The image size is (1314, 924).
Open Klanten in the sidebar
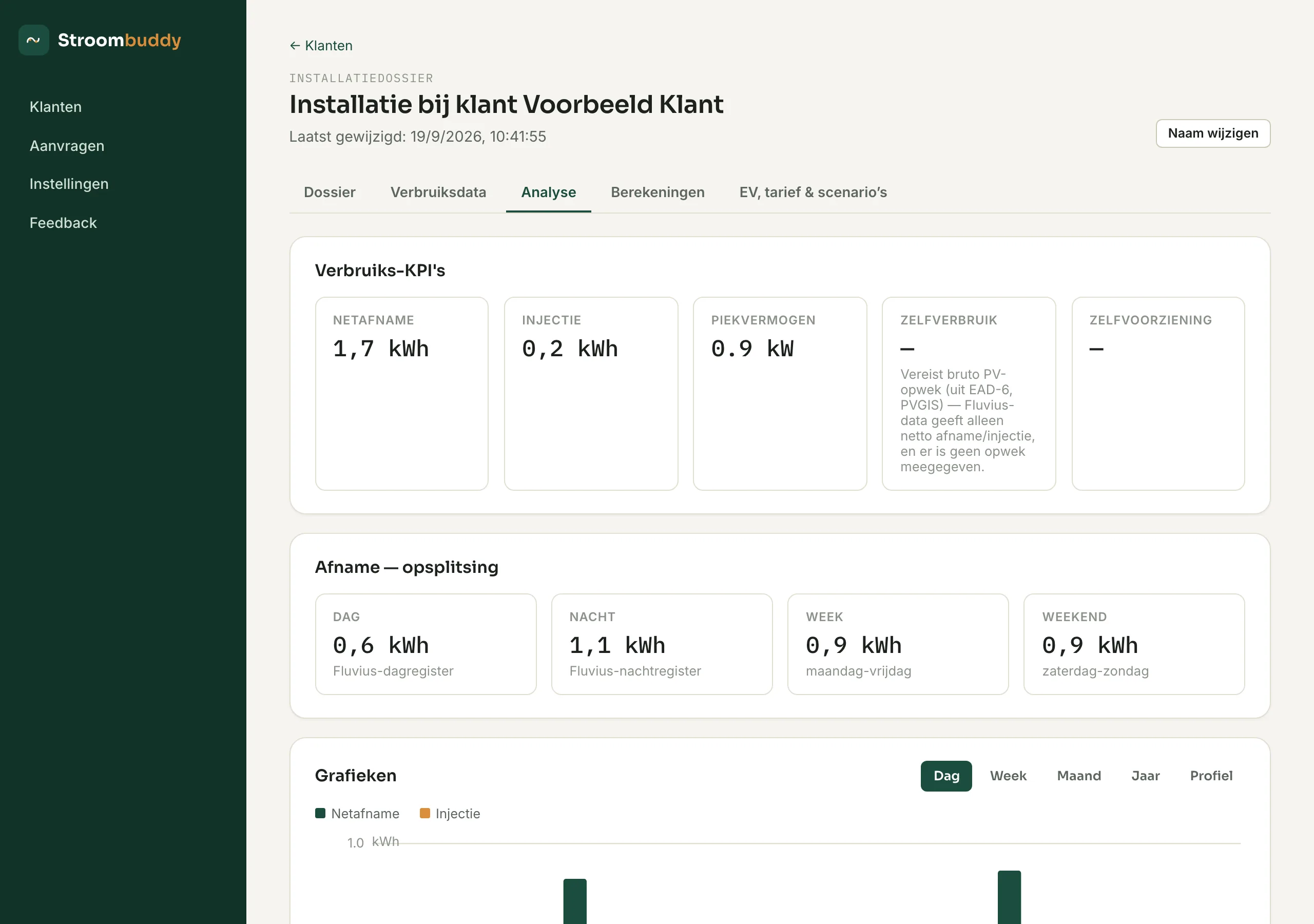pyautogui.click(x=55, y=107)
